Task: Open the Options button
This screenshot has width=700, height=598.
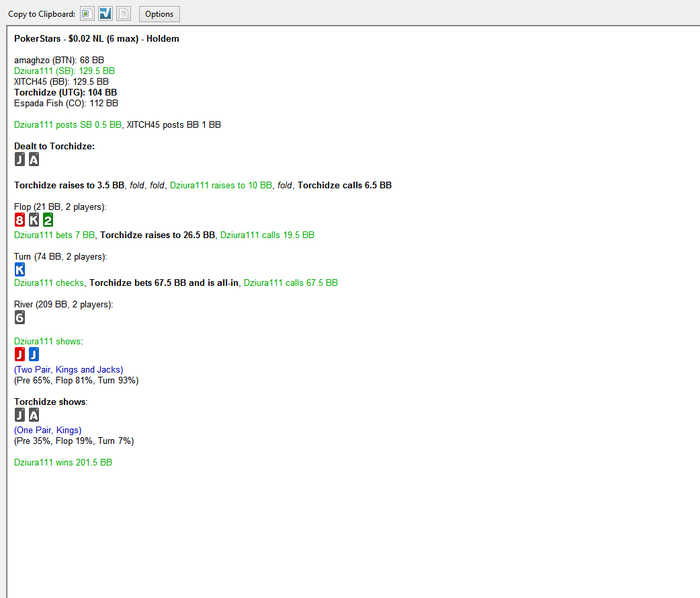Action: 159,14
